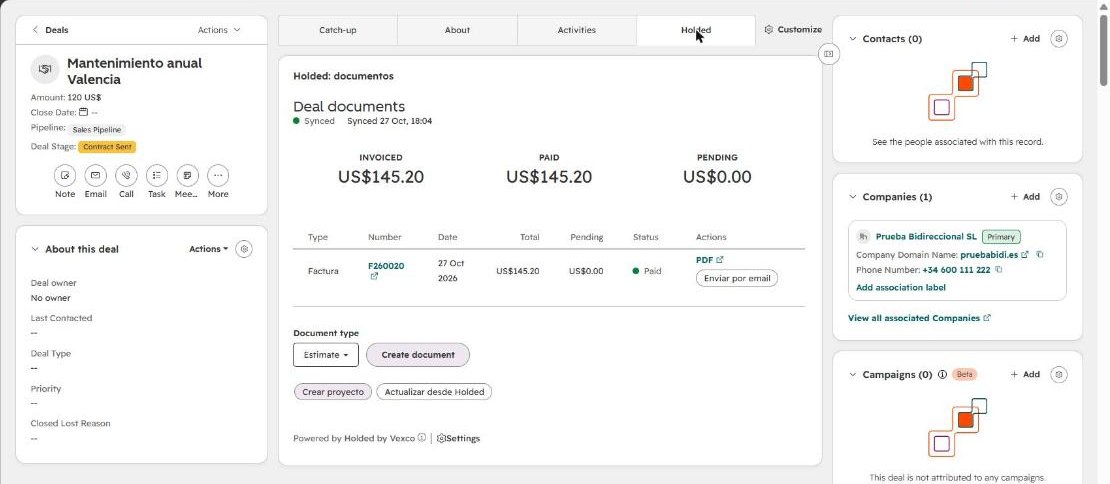Click the Meeting icon button
This screenshot has width=1110, height=484.
click(x=188, y=175)
